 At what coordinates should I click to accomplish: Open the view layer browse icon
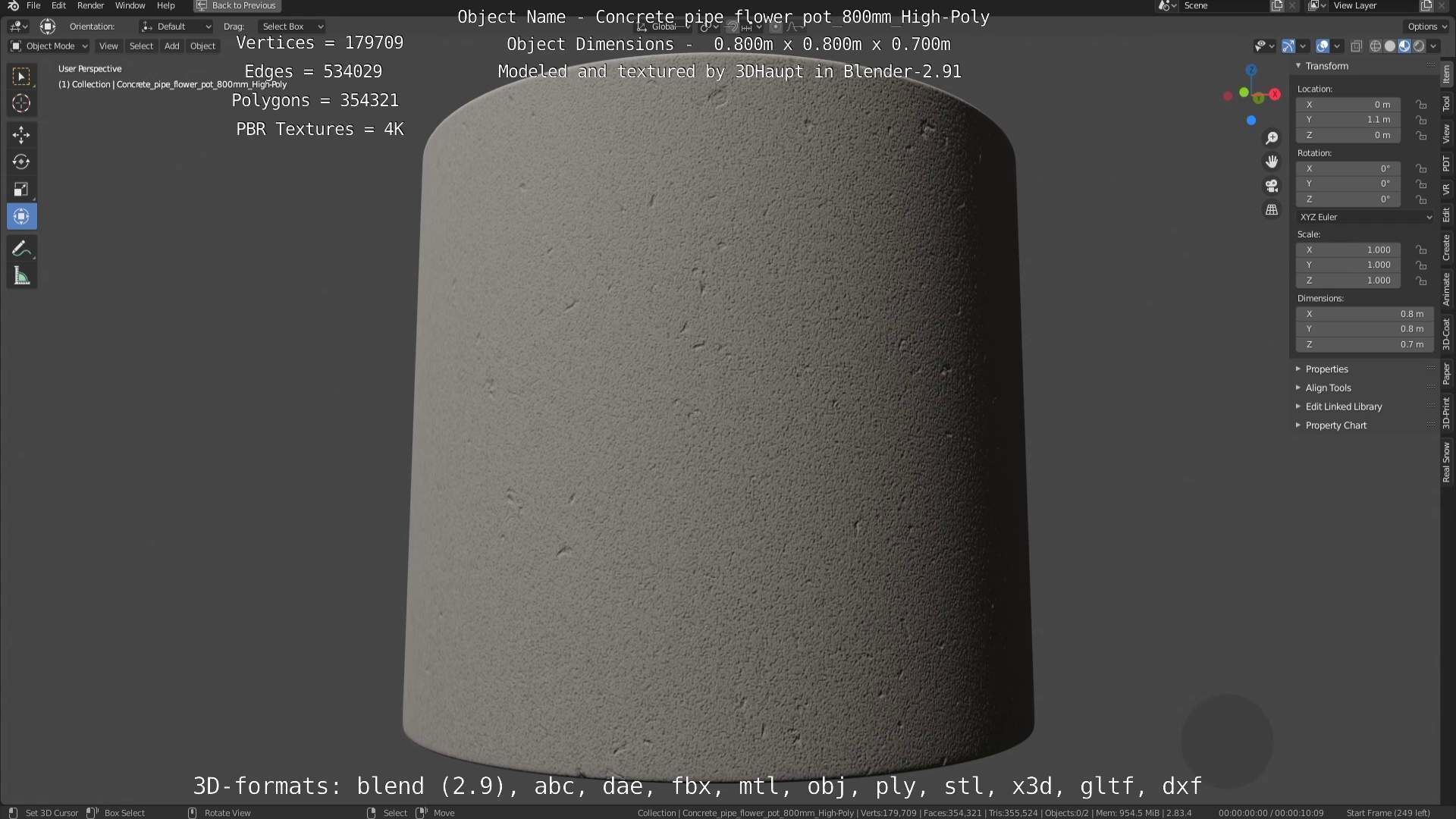point(1317,6)
